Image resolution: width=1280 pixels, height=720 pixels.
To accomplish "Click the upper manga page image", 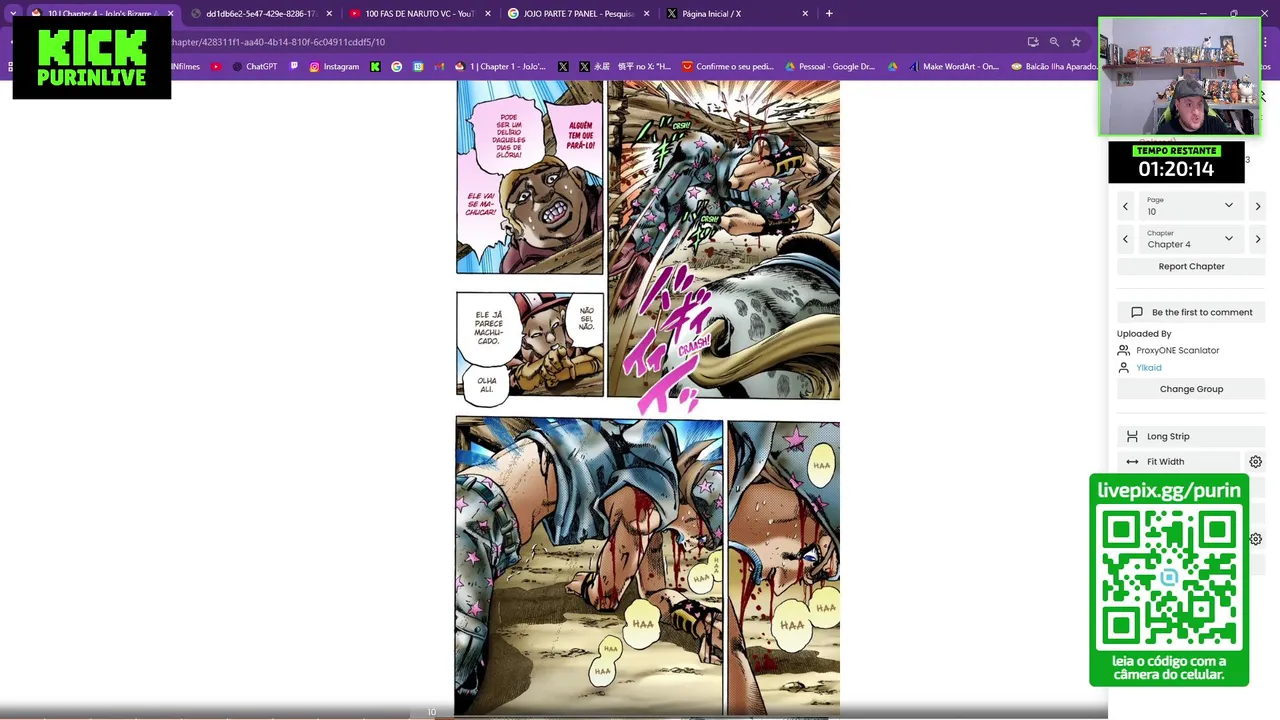I will pos(648,240).
